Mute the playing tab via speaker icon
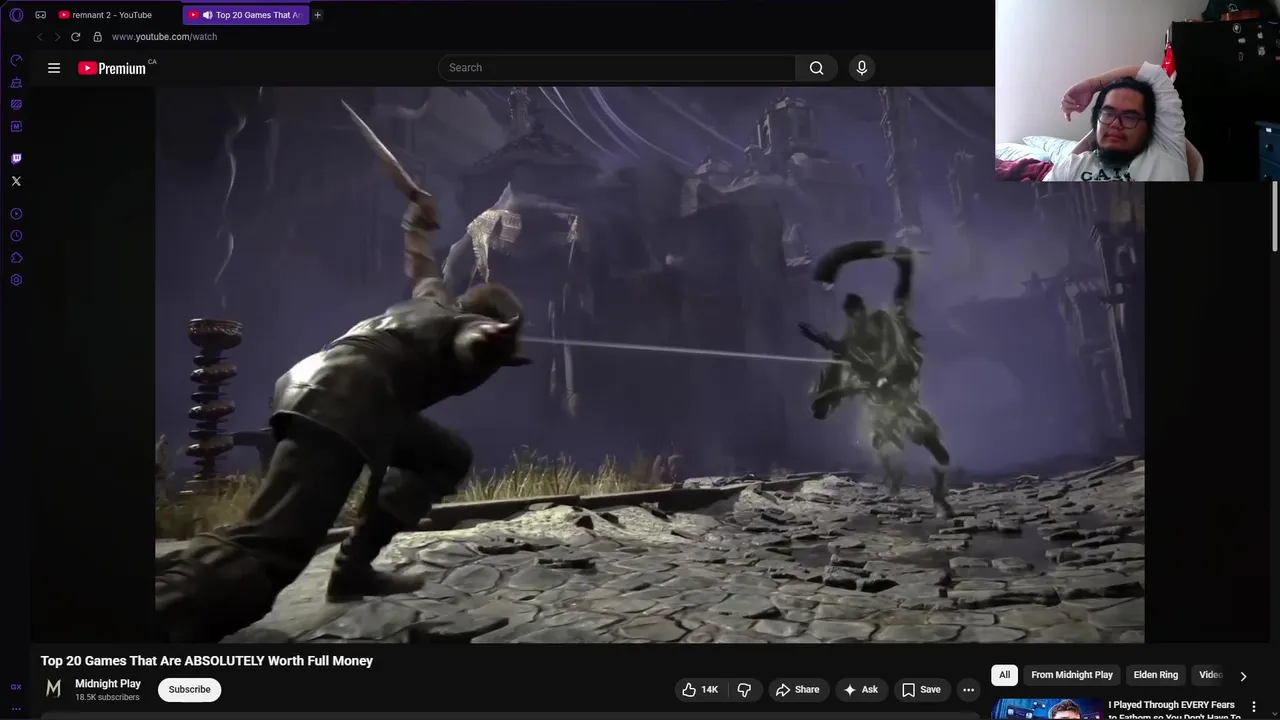This screenshot has height=720, width=1280. (x=207, y=15)
